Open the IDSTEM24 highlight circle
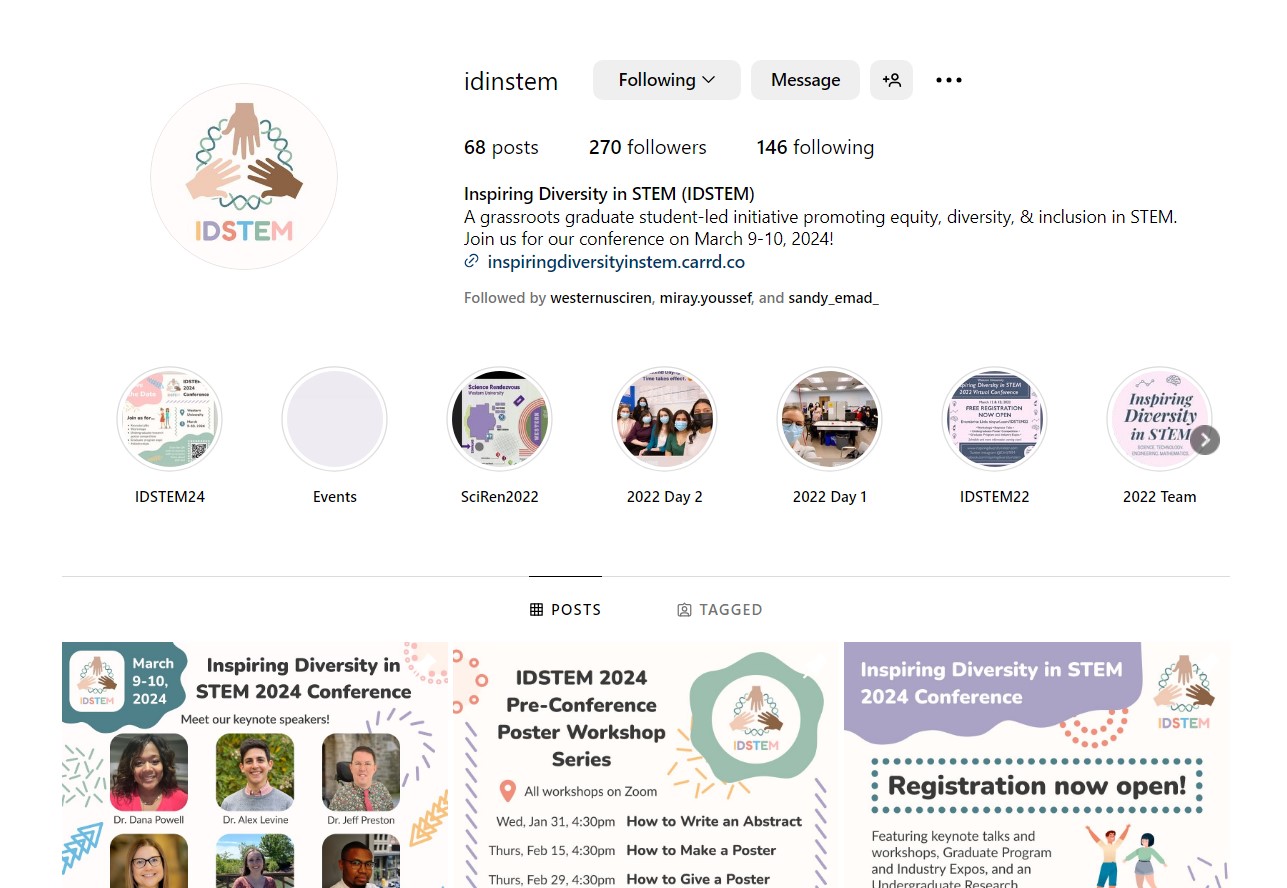The width and height of the screenshot is (1287, 888). [x=170, y=419]
